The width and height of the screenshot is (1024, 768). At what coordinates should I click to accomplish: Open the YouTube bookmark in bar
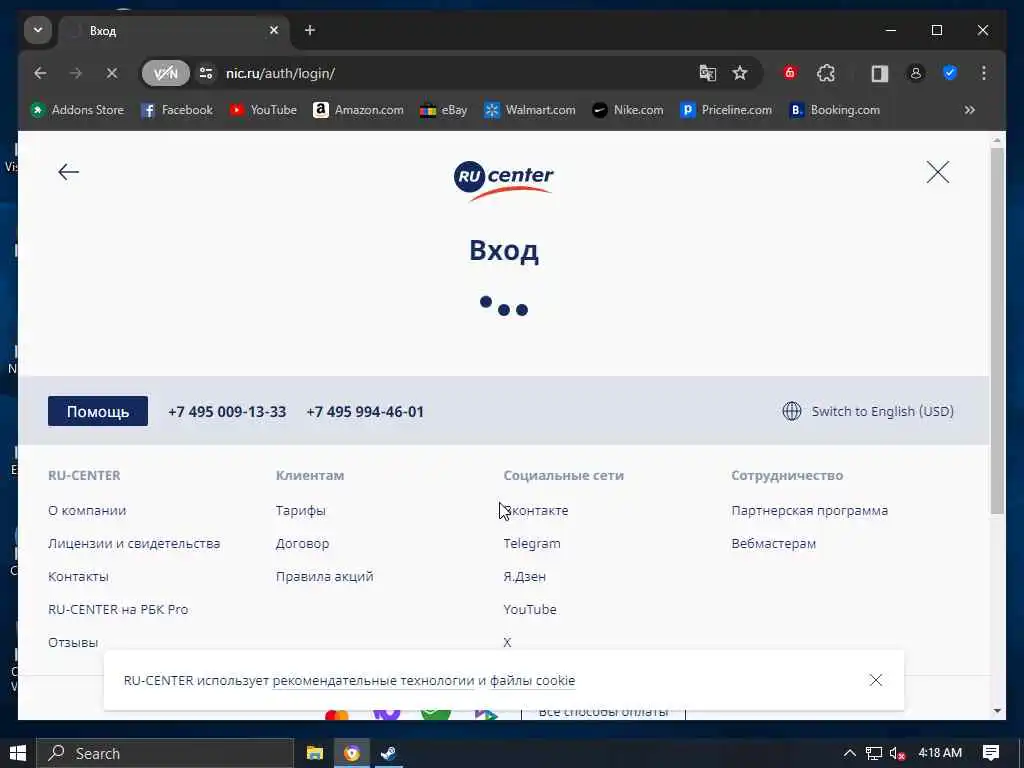coord(263,110)
